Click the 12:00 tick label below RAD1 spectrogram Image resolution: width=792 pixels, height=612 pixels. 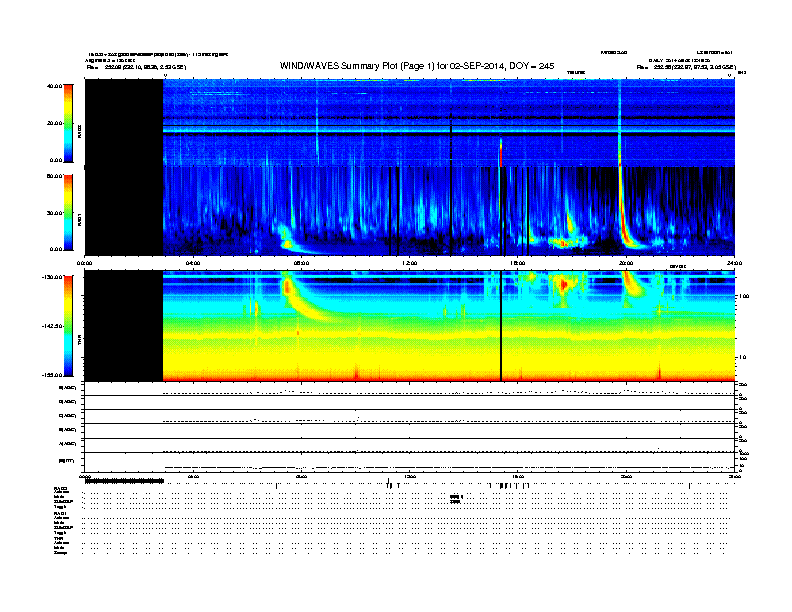pos(409,263)
